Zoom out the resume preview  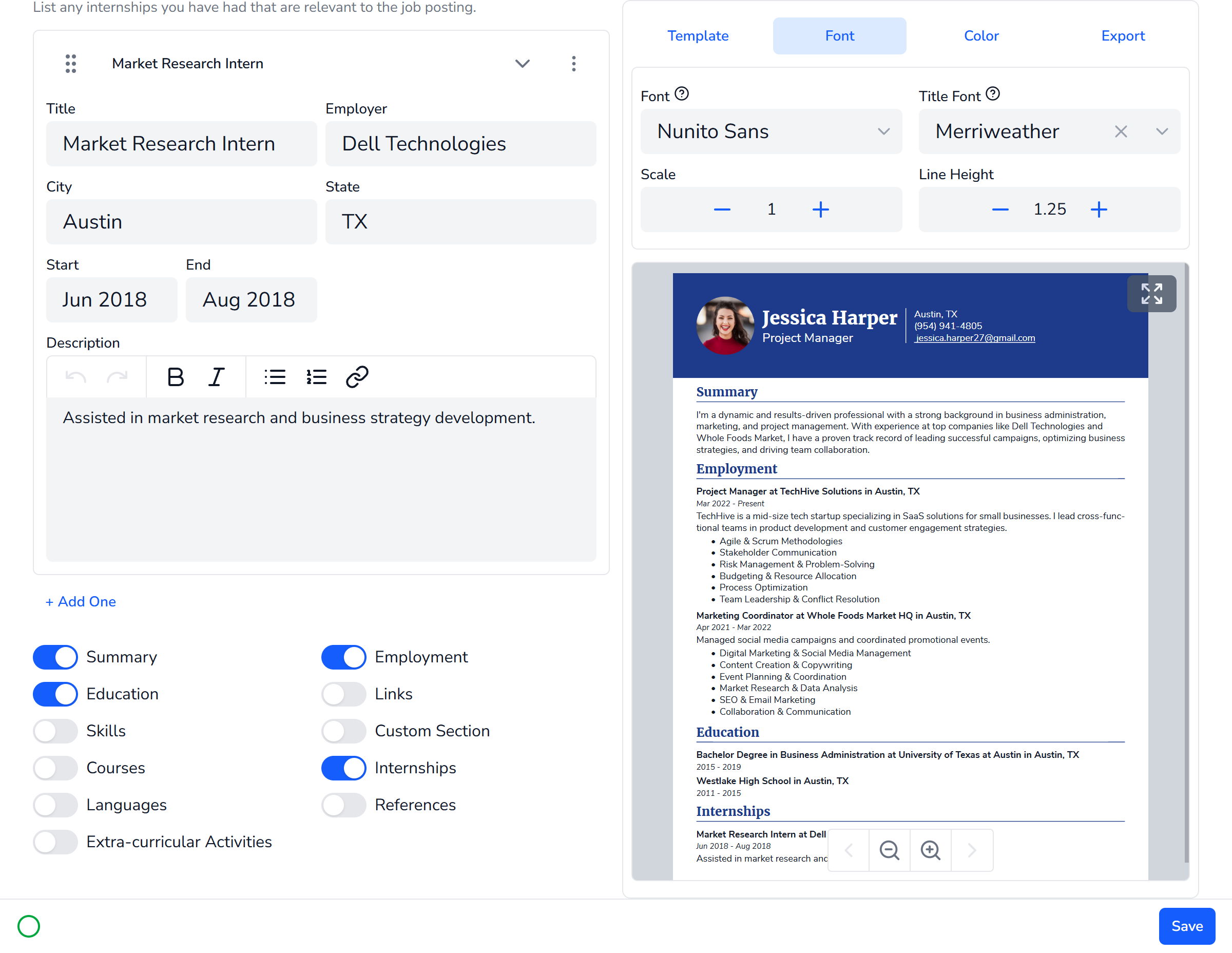click(x=889, y=850)
